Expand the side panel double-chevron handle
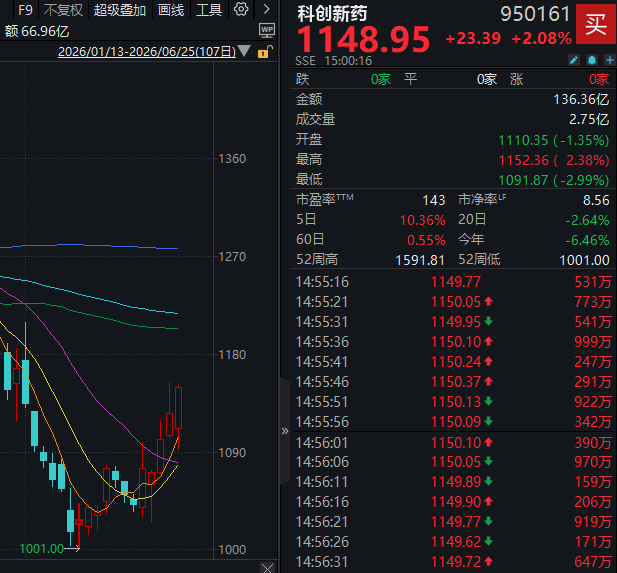The width and height of the screenshot is (617, 573). (x=285, y=431)
